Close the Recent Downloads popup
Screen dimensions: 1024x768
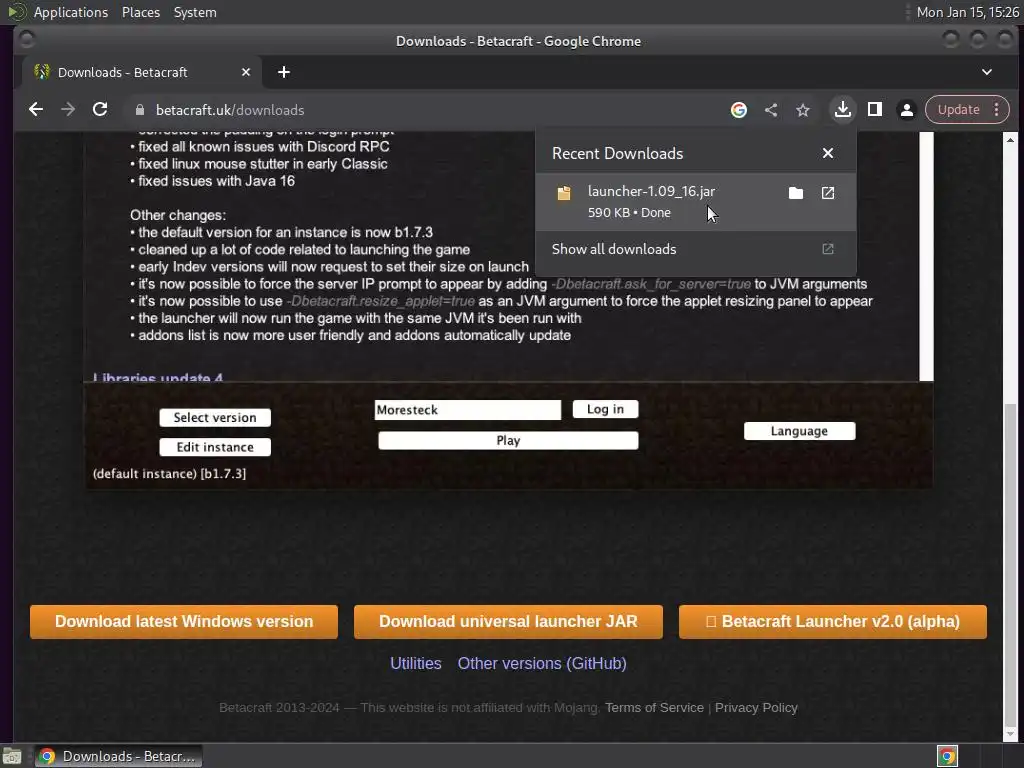pos(827,153)
